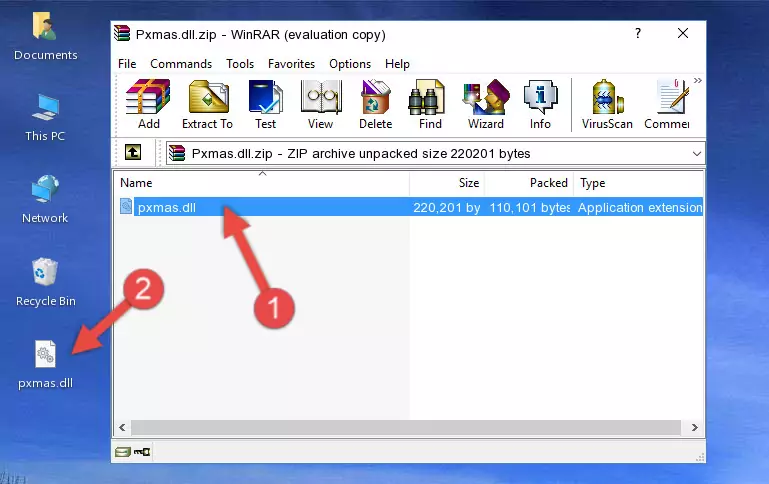
Task: Click the 110,101 bytes packed value
Action: [530, 208]
